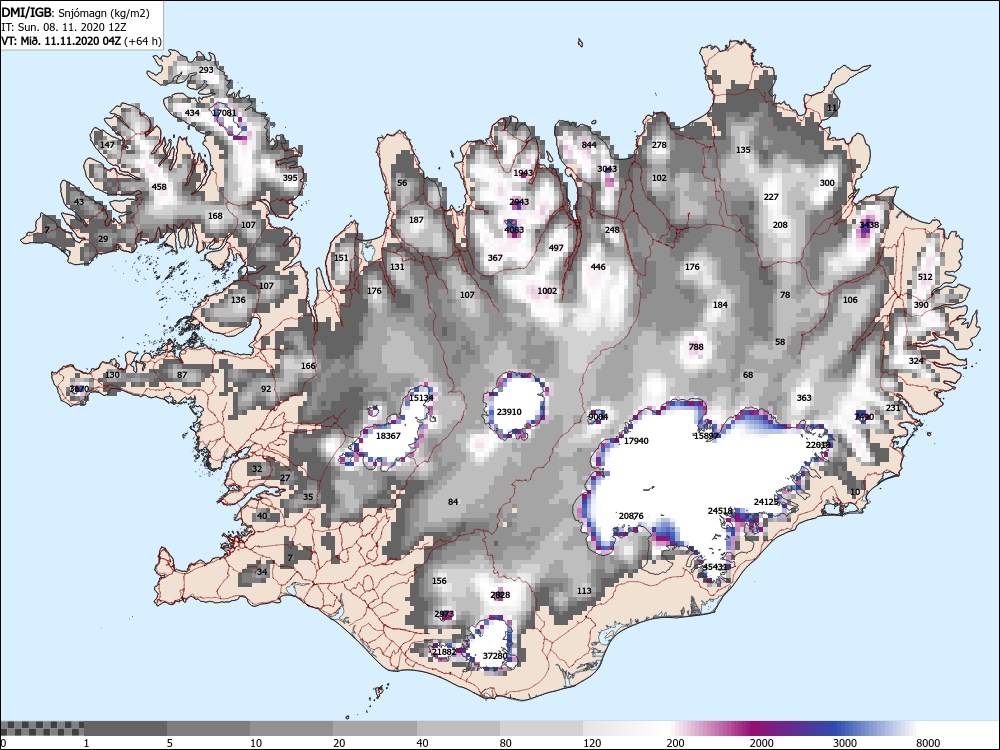Click the legend label '8000'
The height and width of the screenshot is (750, 1000).
pos(928,743)
